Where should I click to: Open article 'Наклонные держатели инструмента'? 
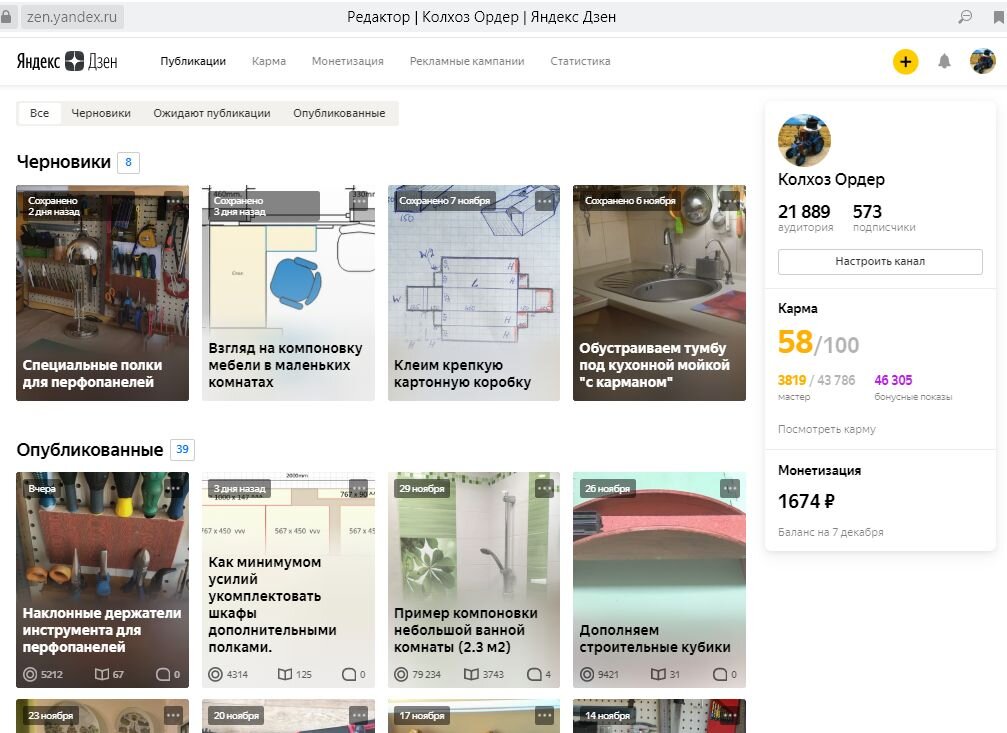102,579
